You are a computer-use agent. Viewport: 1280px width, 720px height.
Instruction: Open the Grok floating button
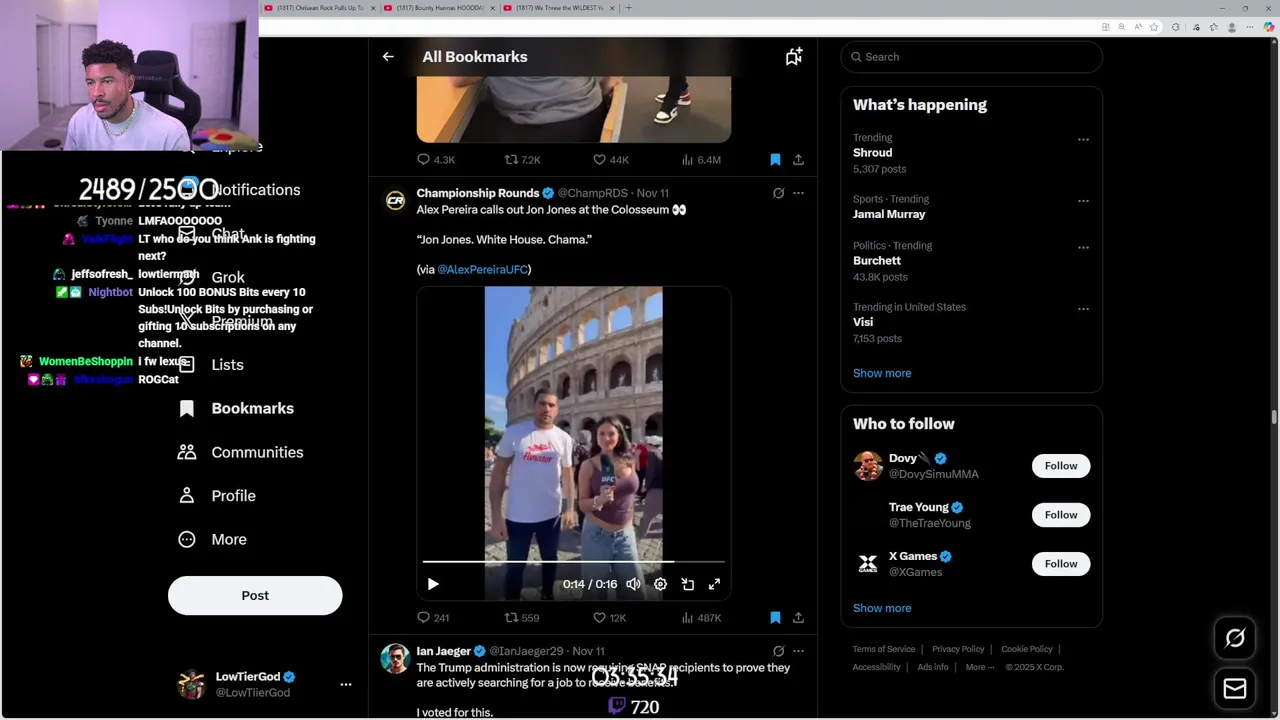click(x=1235, y=638)
